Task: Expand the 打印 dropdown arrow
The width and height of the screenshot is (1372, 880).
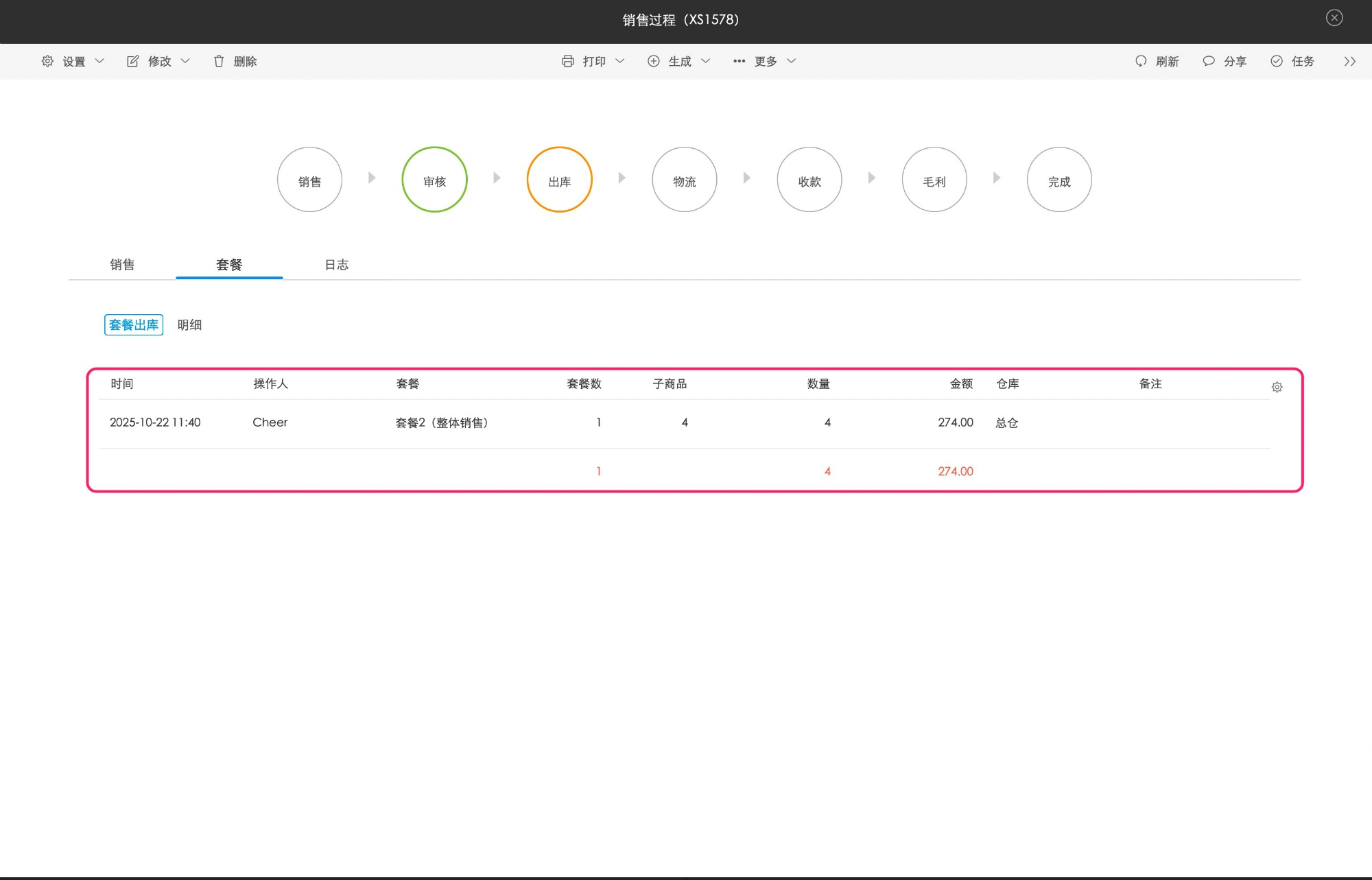Action: 620,61
